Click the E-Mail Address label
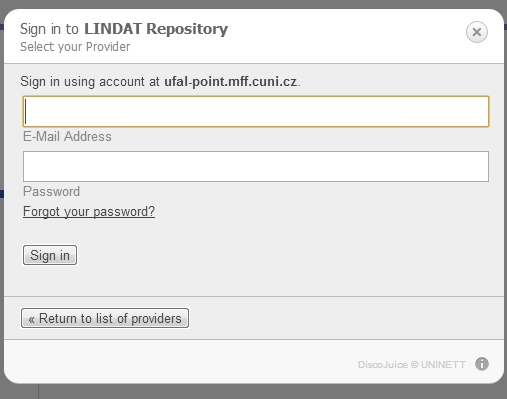507x399 pixels. point(67,136)
